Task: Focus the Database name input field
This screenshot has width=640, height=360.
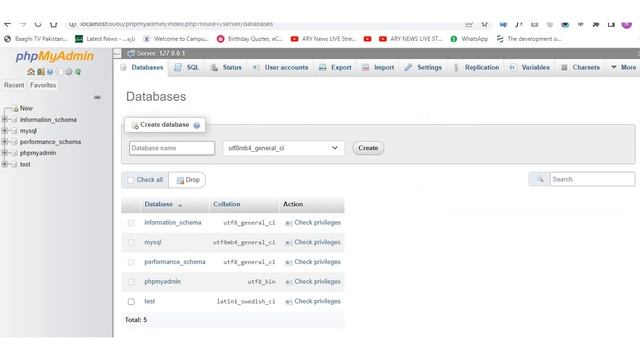Action: click(x=172, y=148)
